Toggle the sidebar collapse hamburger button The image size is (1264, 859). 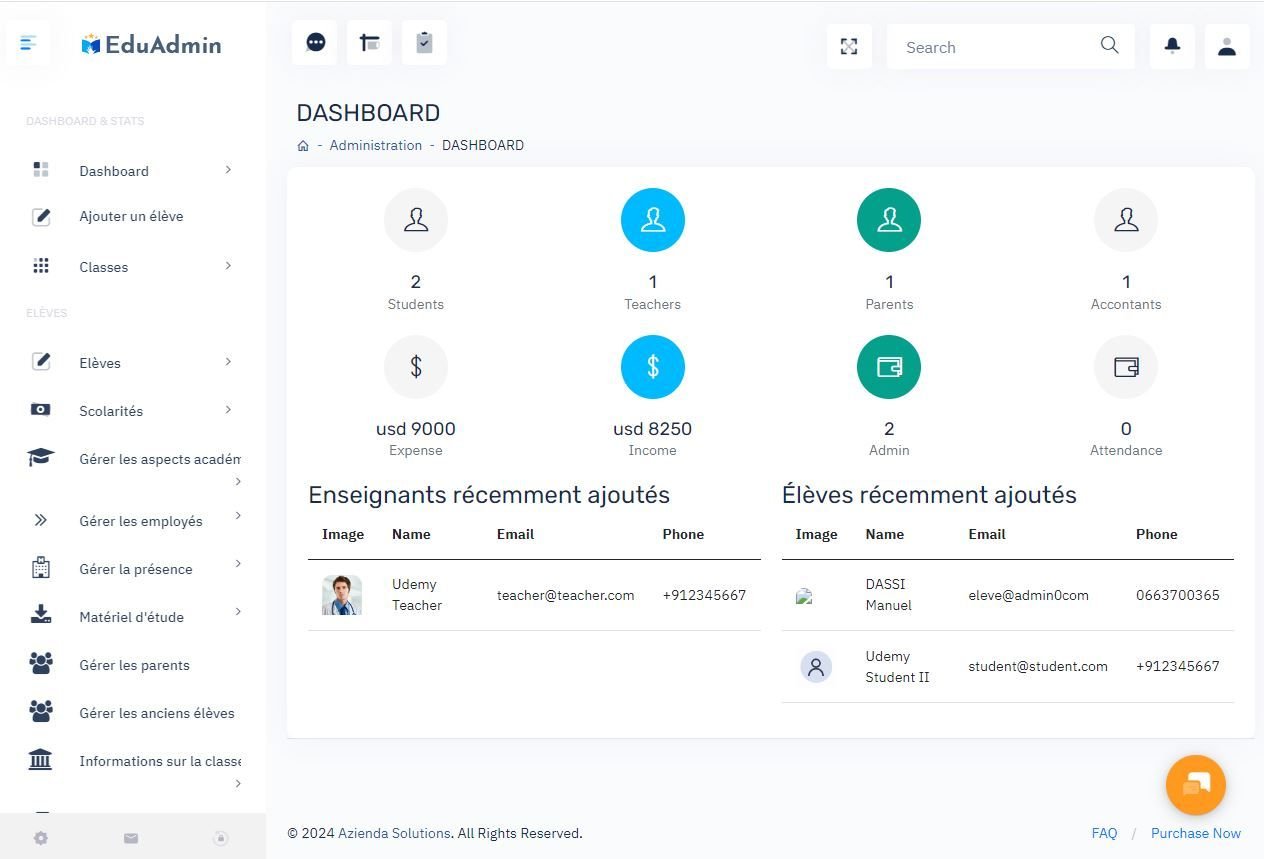(x=28, y=43)
